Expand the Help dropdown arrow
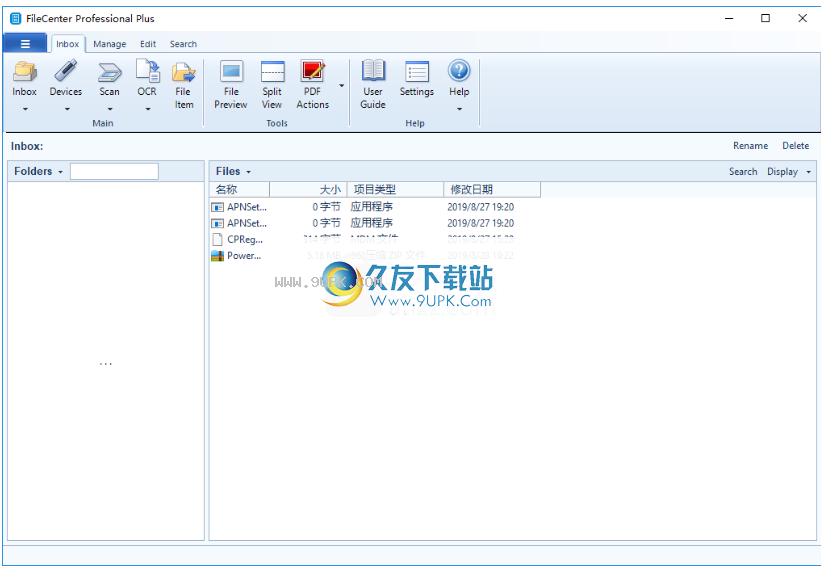The width and height of the screenshot is (821, 569). tap(459, 109)
